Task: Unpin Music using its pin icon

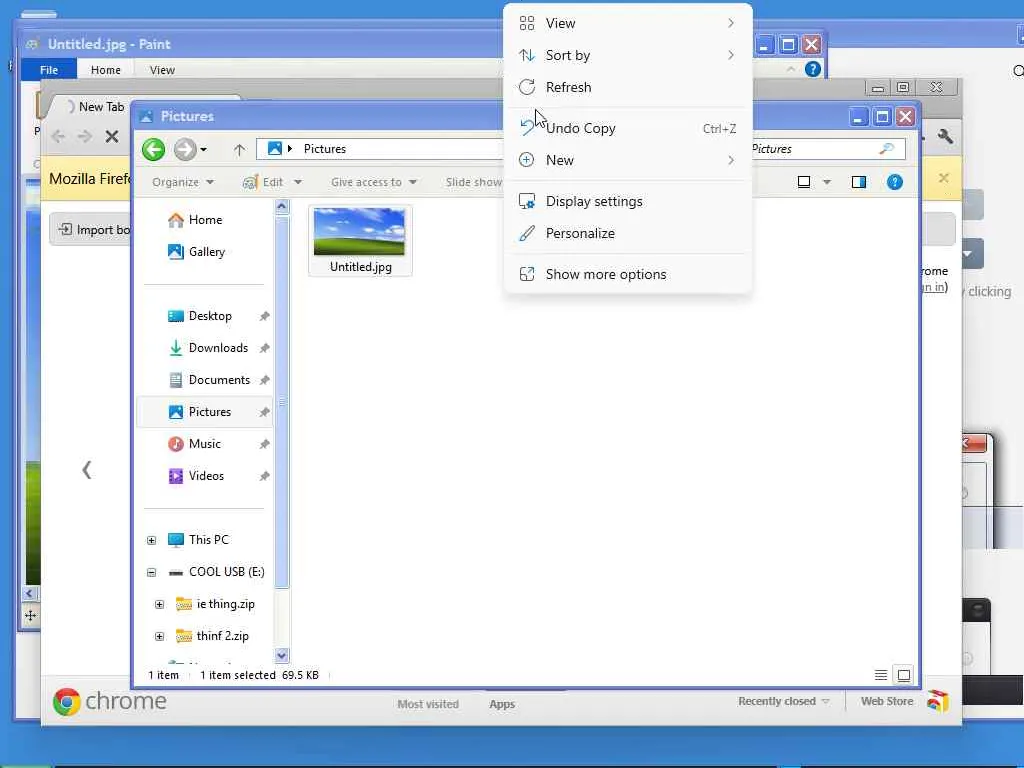Action: [264, 444]
